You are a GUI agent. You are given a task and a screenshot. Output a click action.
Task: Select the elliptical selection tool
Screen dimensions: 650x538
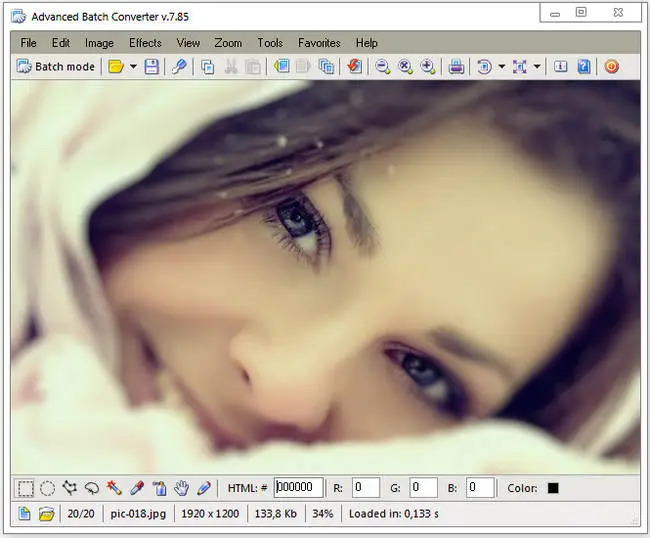point(47,488)
